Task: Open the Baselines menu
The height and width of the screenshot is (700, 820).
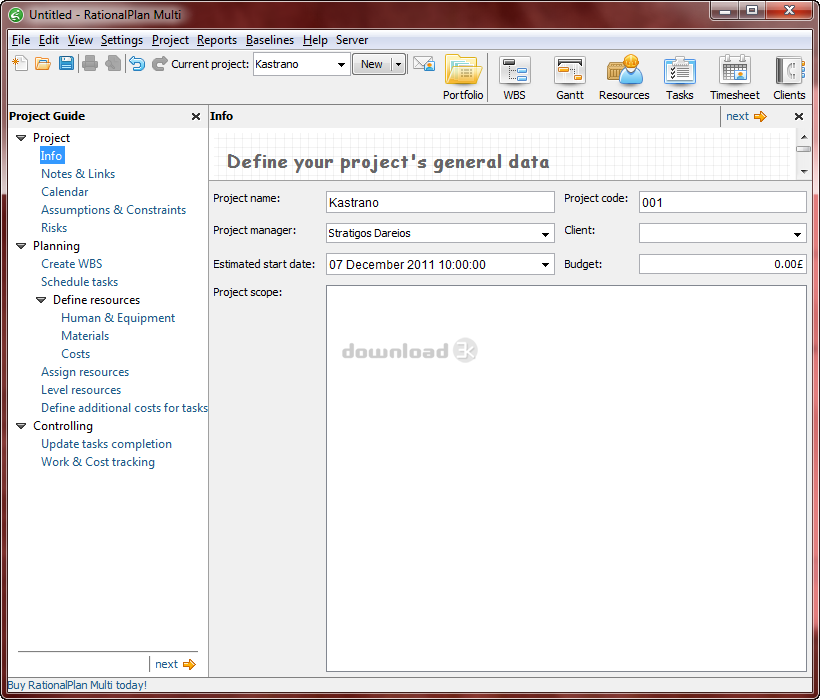Action: [270, 40]
